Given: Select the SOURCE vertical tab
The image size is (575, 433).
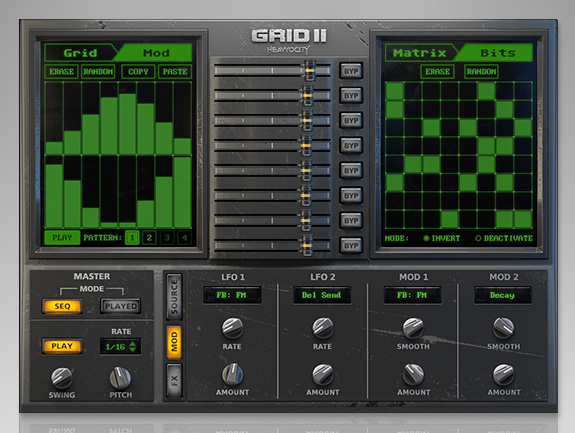Looking at the screenshot, I should click(174, 297).
